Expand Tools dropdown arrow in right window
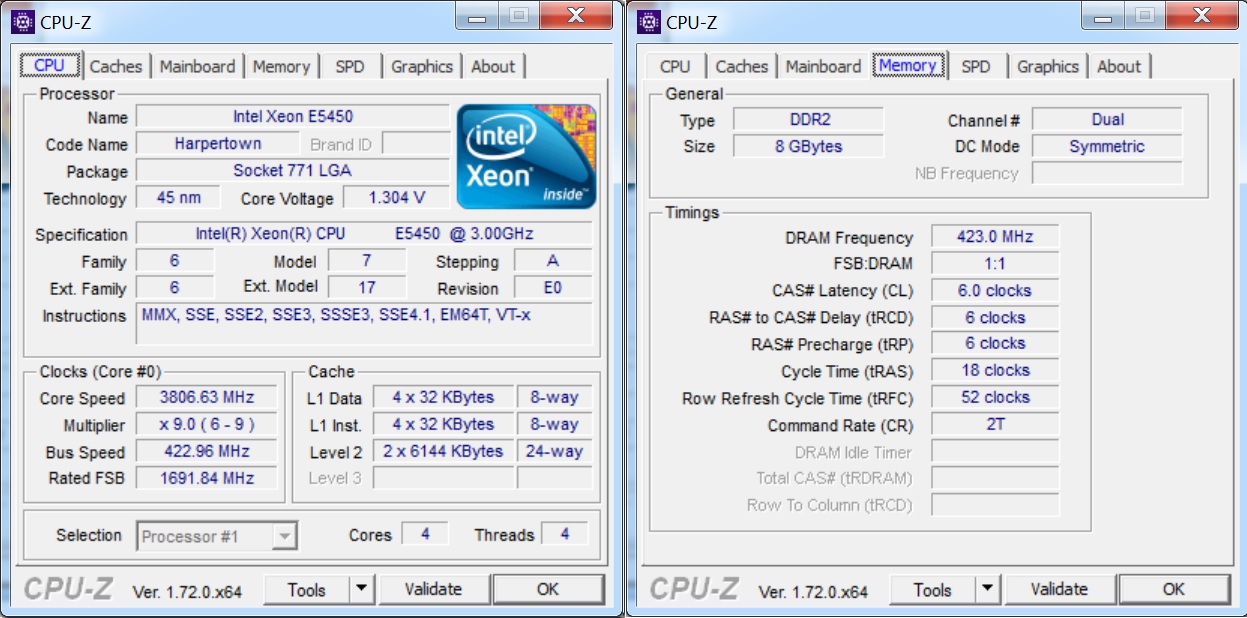 pyautogui.click(x=988, y=589)
